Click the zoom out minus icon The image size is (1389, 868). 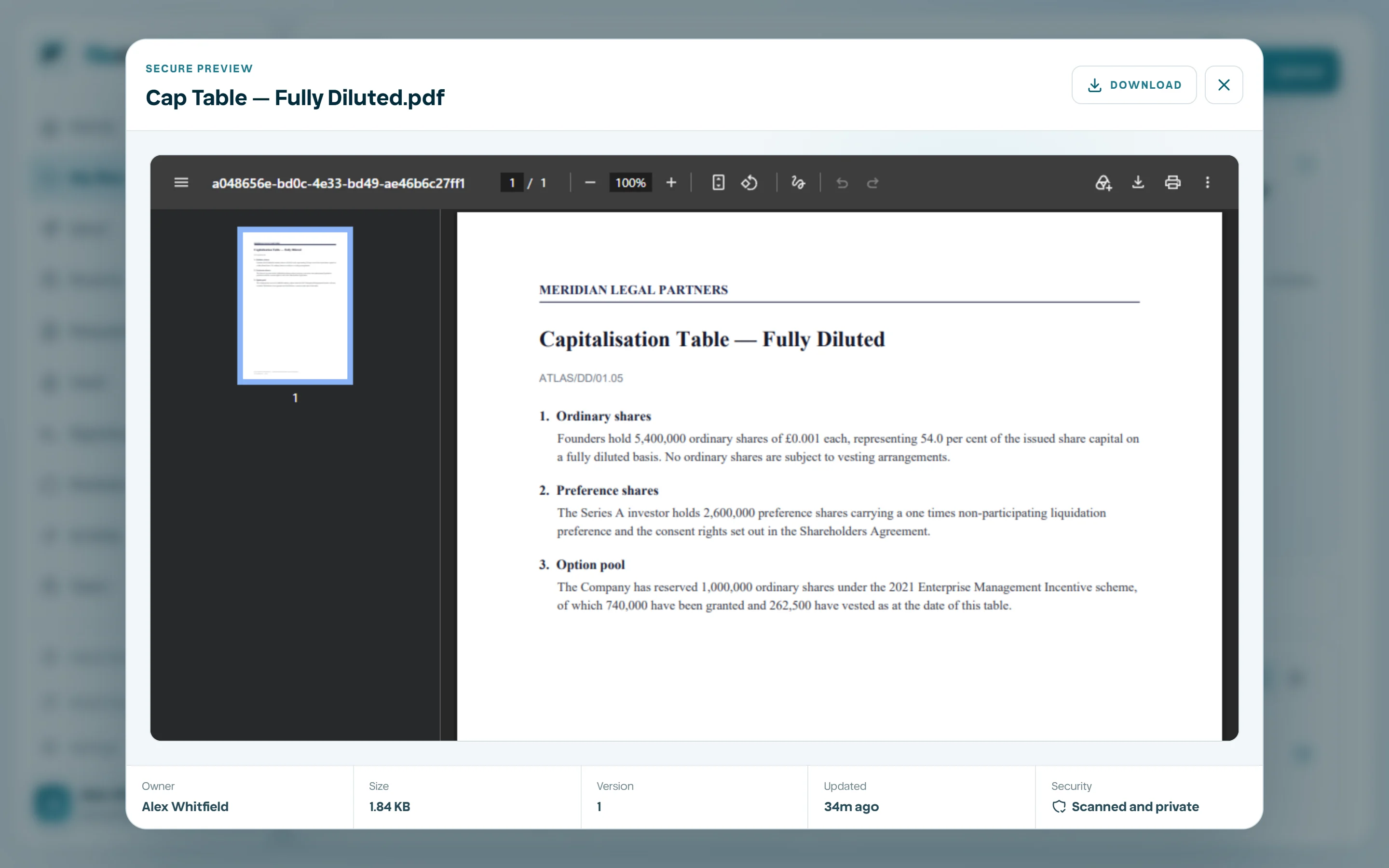pos(589,183)
